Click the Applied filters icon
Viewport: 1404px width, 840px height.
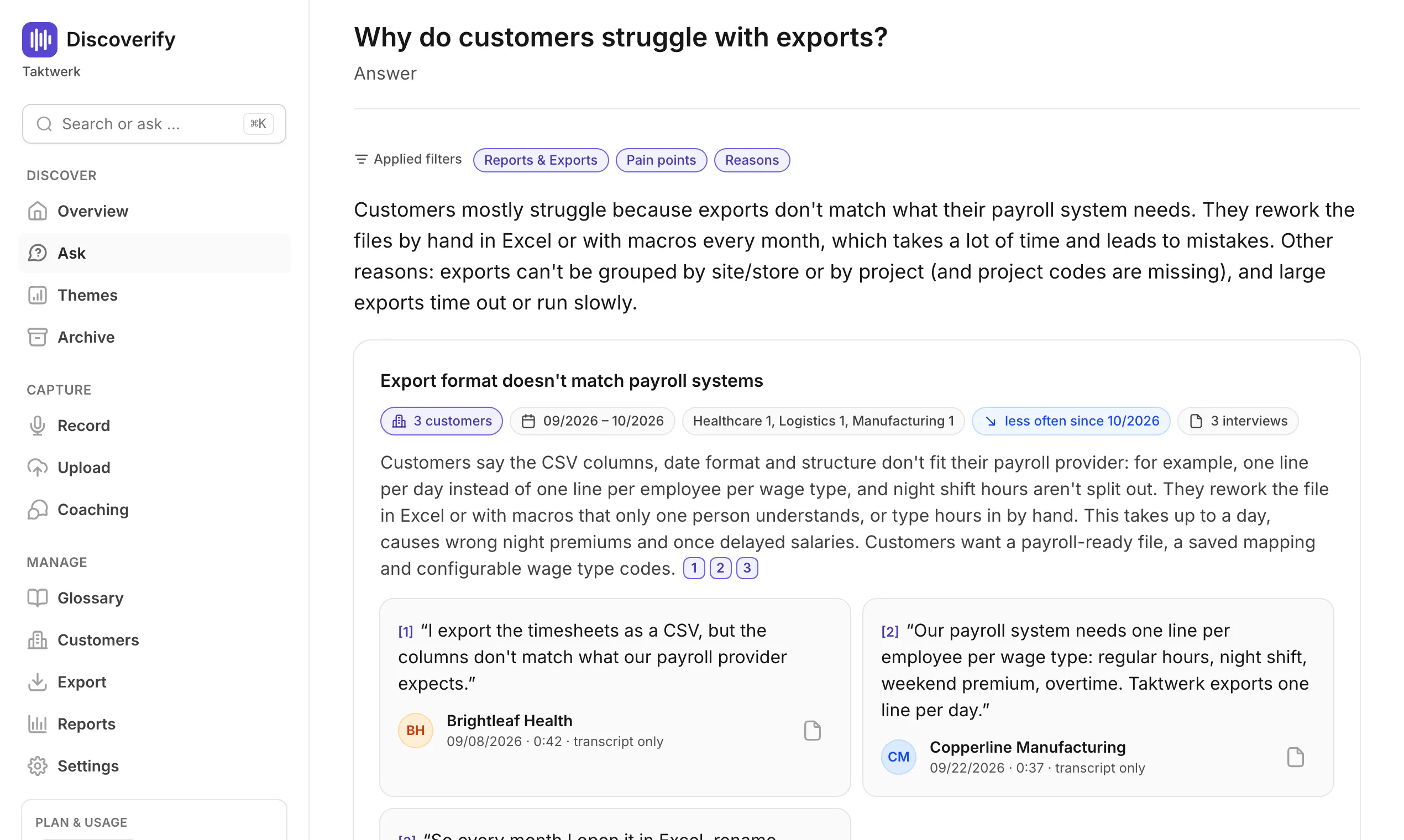pyautogui.click(x=360, y=160)
